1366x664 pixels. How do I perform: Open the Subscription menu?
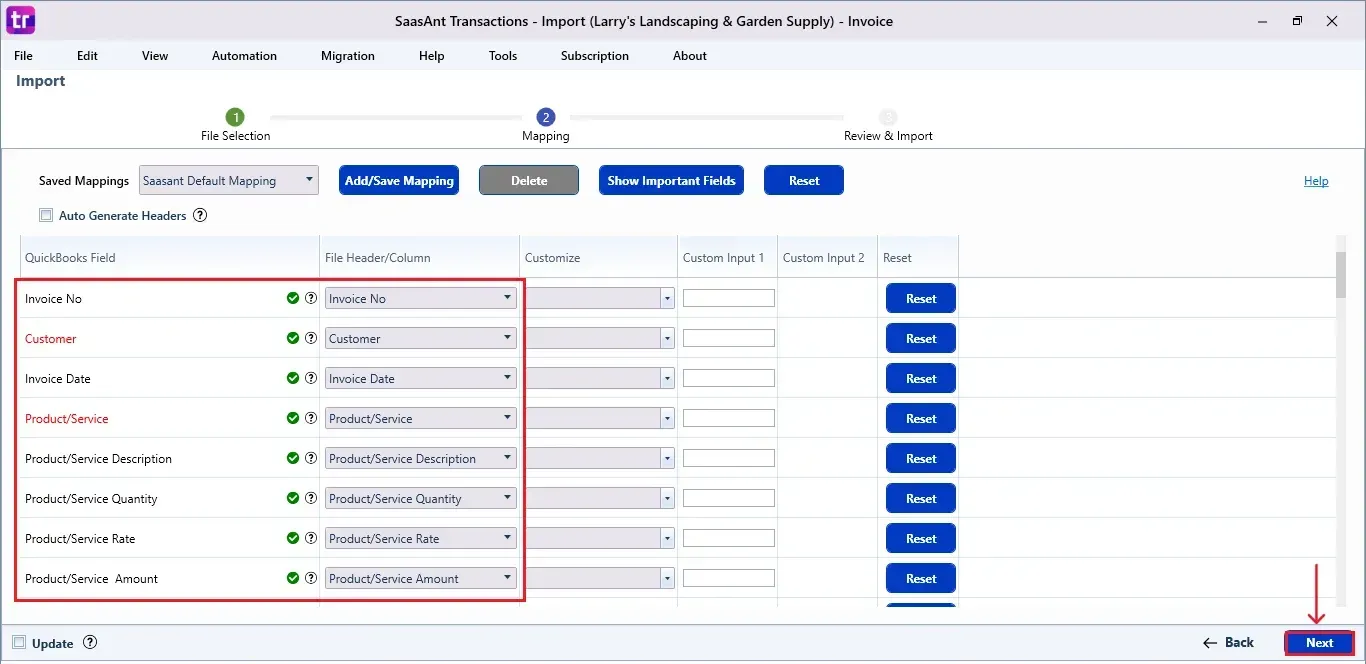595,56
